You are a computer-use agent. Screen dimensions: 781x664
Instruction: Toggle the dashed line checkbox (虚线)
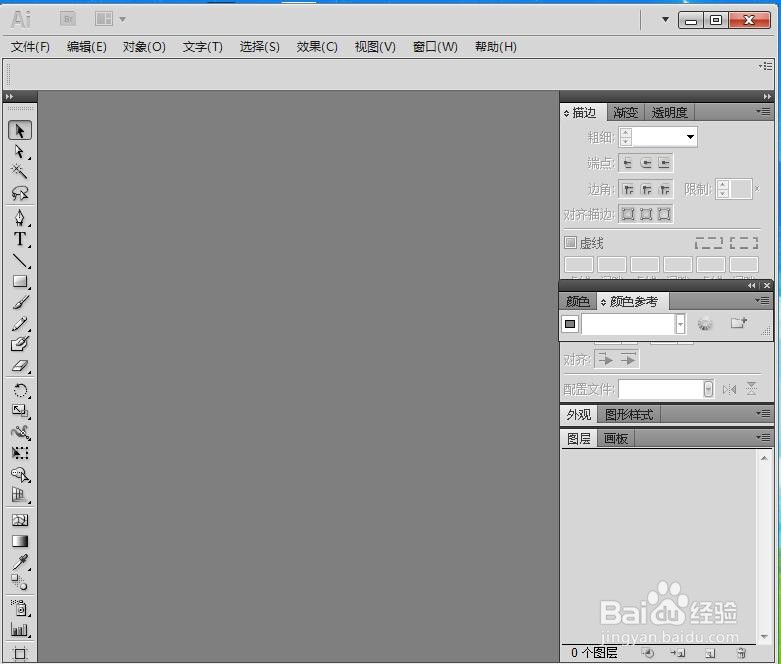point(570,243)
